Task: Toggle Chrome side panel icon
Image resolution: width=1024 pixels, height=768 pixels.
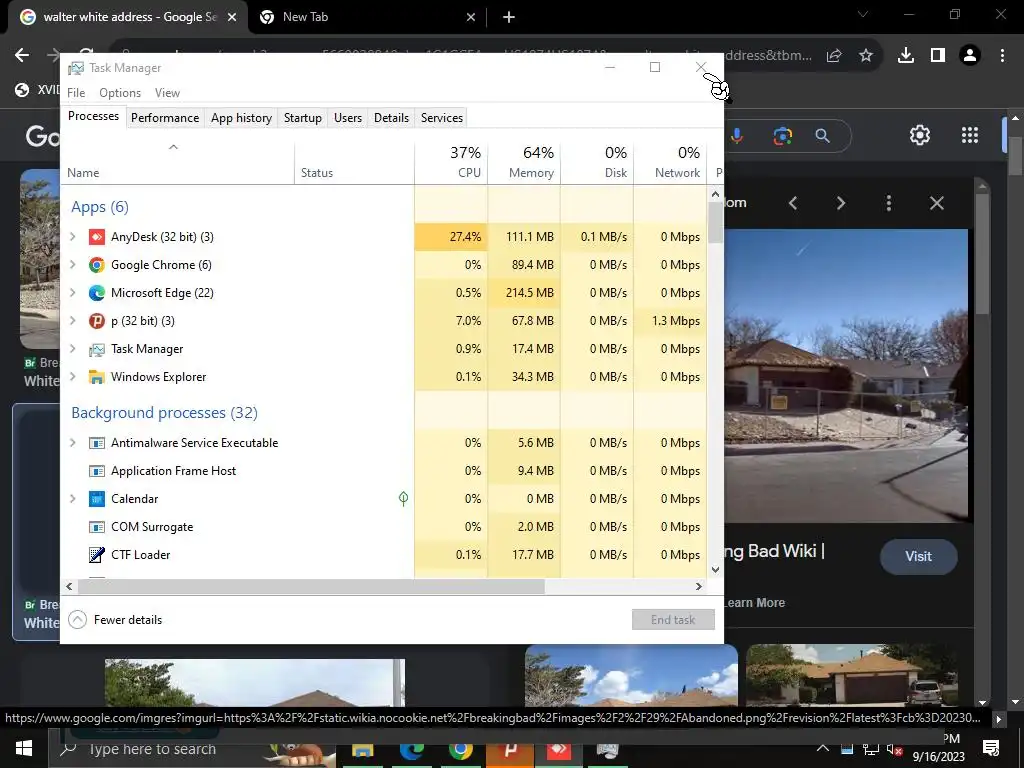Action: pos(938,56)
